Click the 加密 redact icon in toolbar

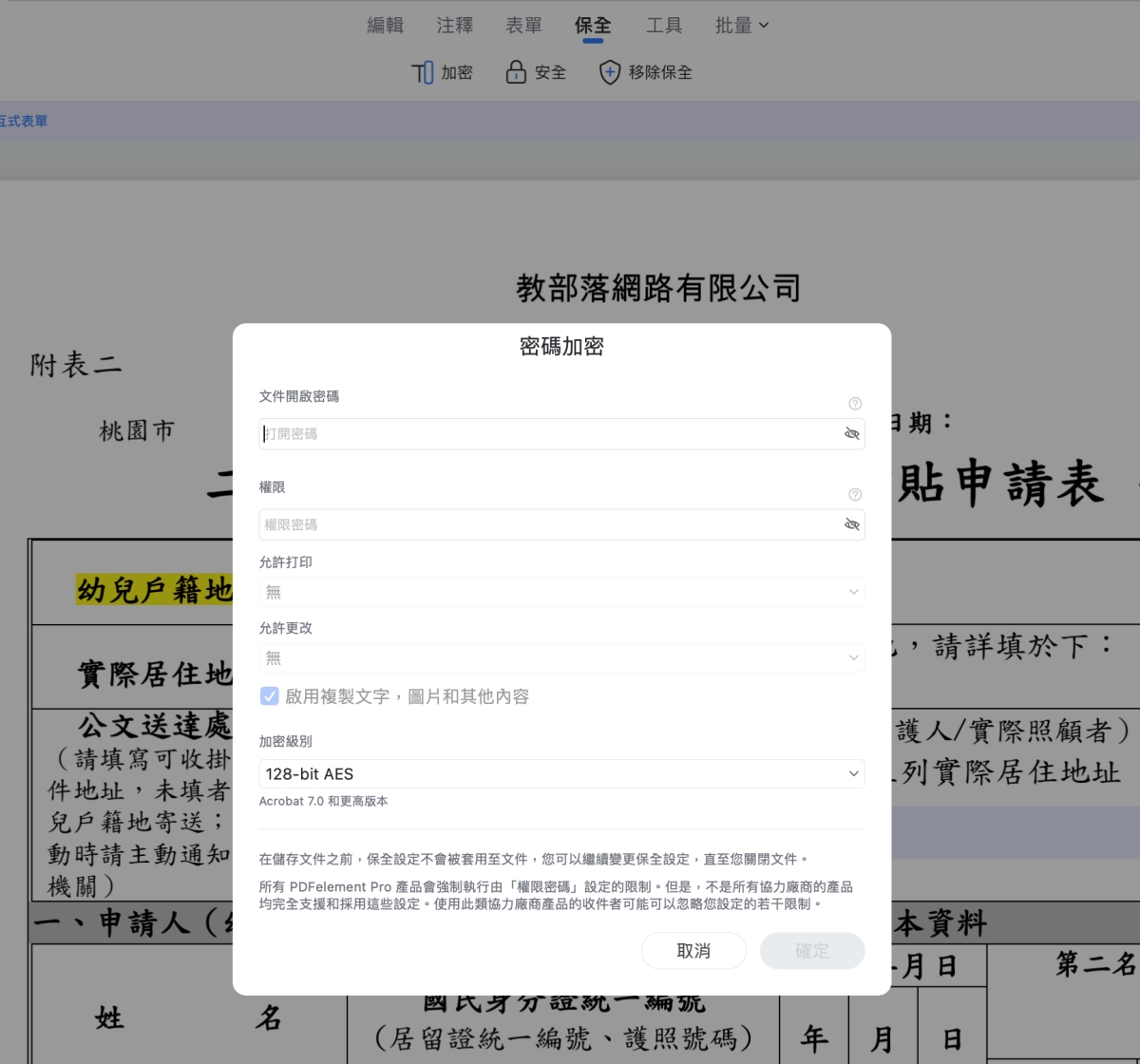[422, 73]
